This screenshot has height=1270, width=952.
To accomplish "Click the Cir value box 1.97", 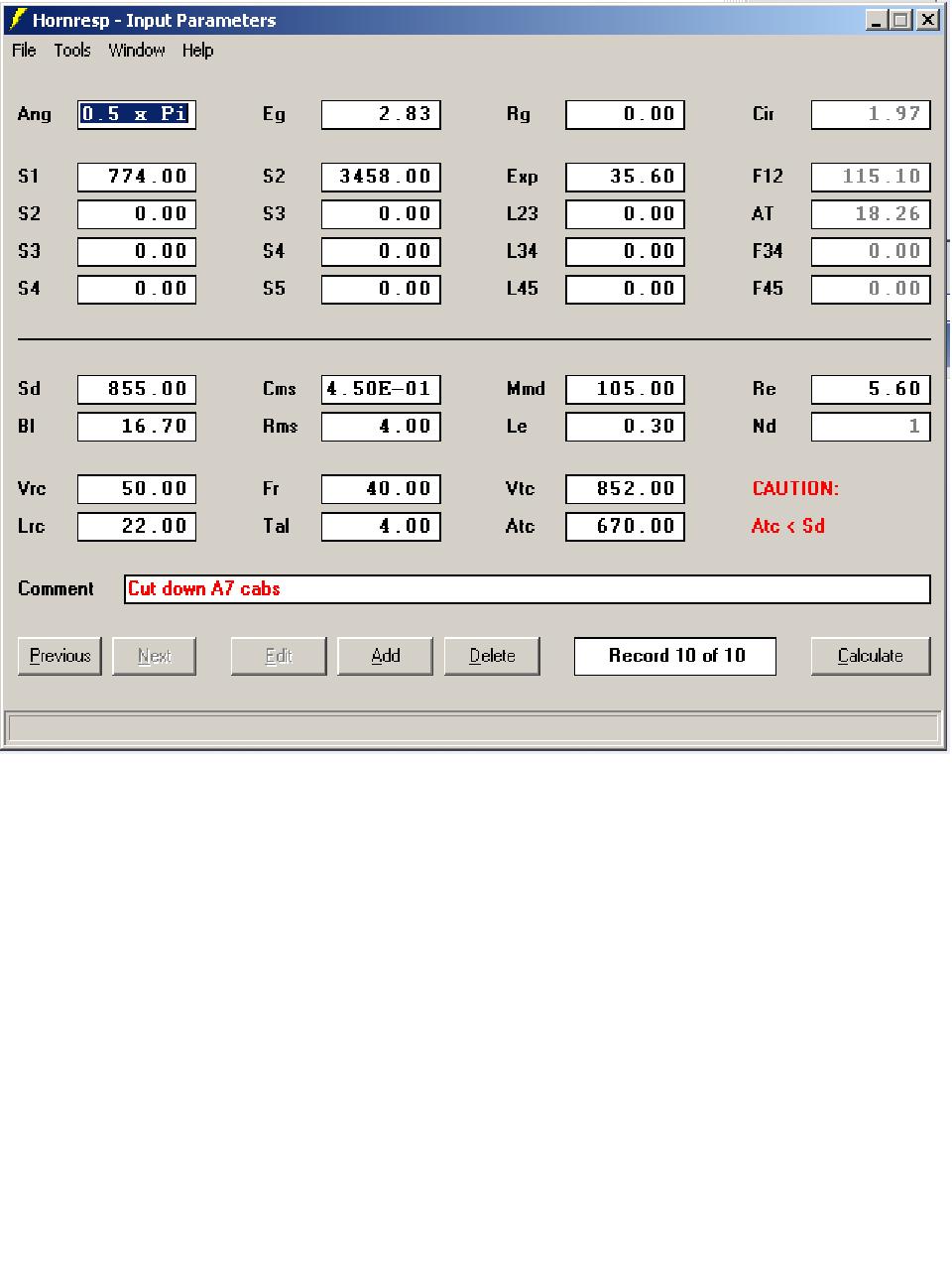I will coord(871,114).
